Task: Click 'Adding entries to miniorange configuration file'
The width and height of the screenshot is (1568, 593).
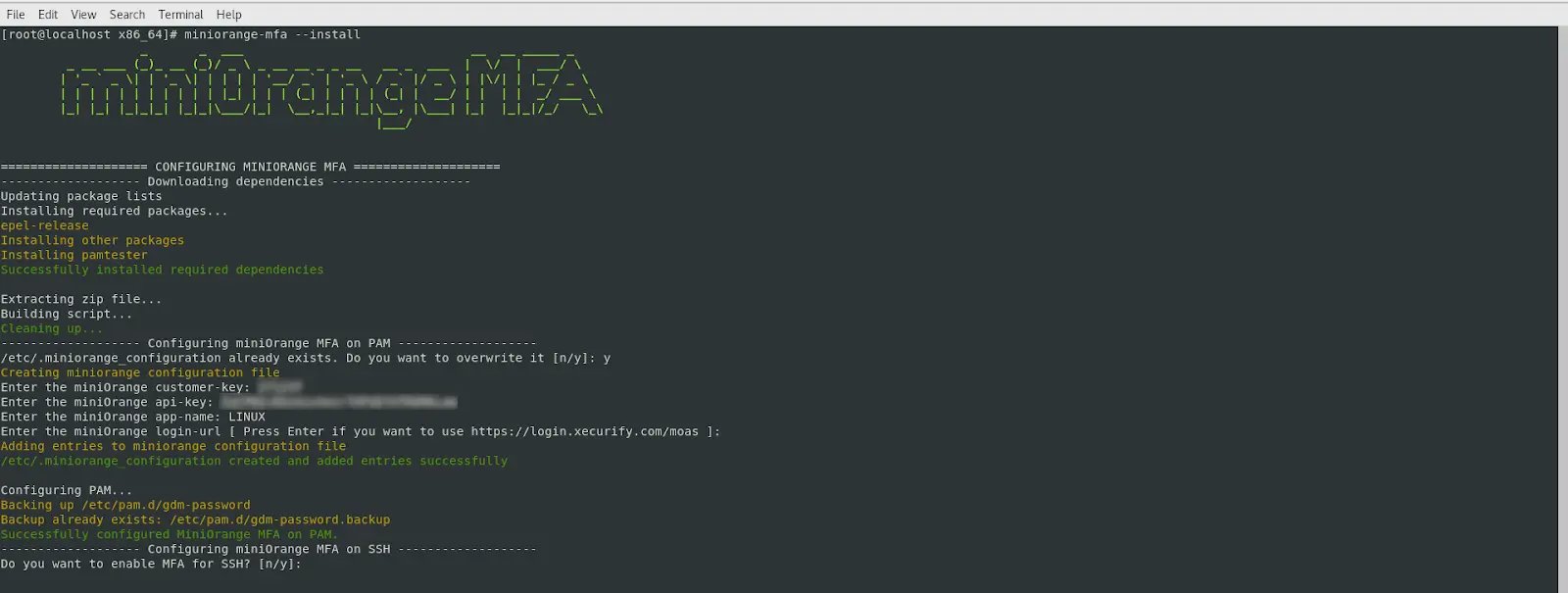Action: (x=173, y=446)
